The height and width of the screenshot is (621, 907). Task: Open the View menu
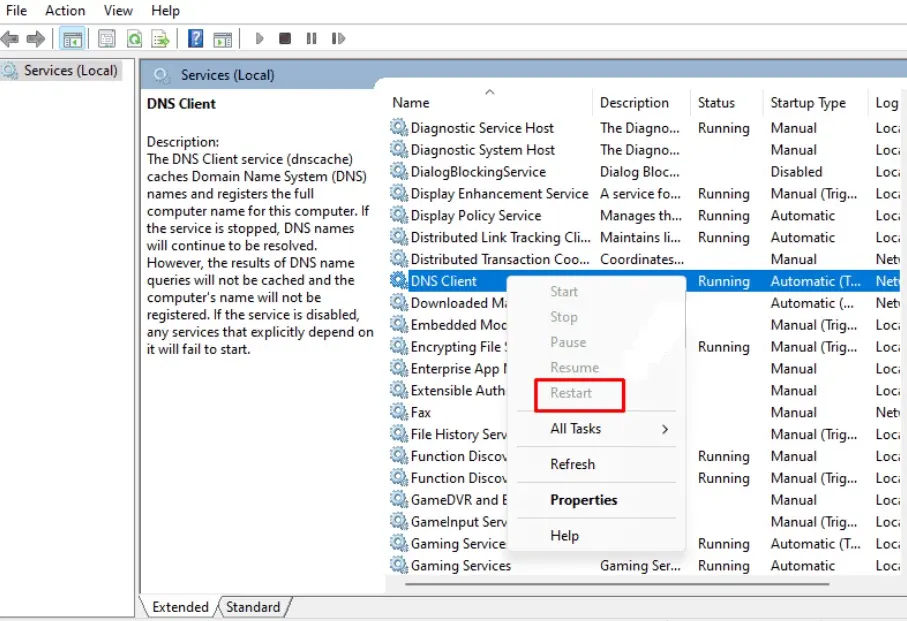pos(117,10)
